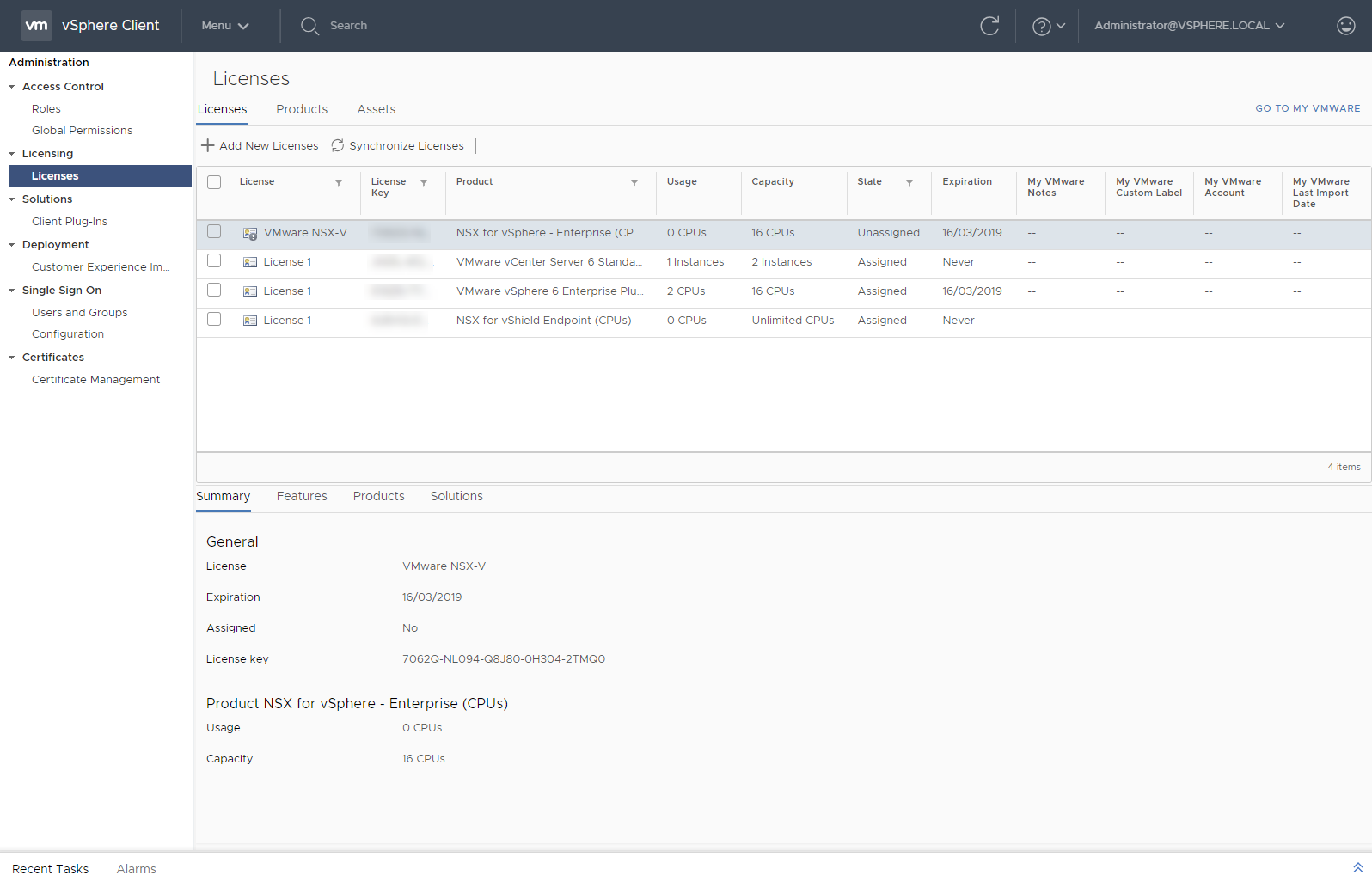Screen dimensions: 1372x881
Task: Click the State column filter icon
Action: [910, 182]
